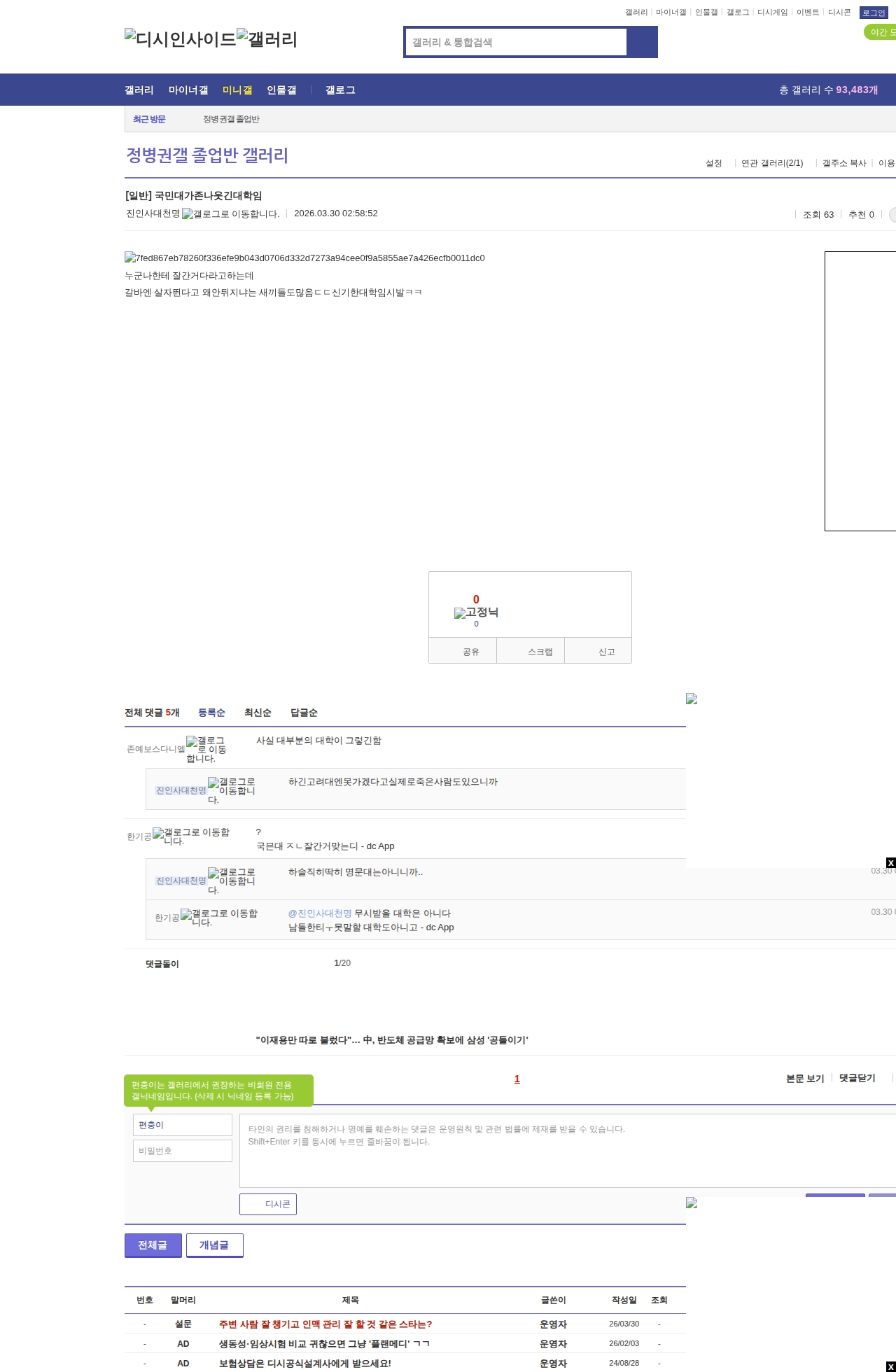Click the 댓글돌이 link
896x1372 pixels.
coord(162,964)
